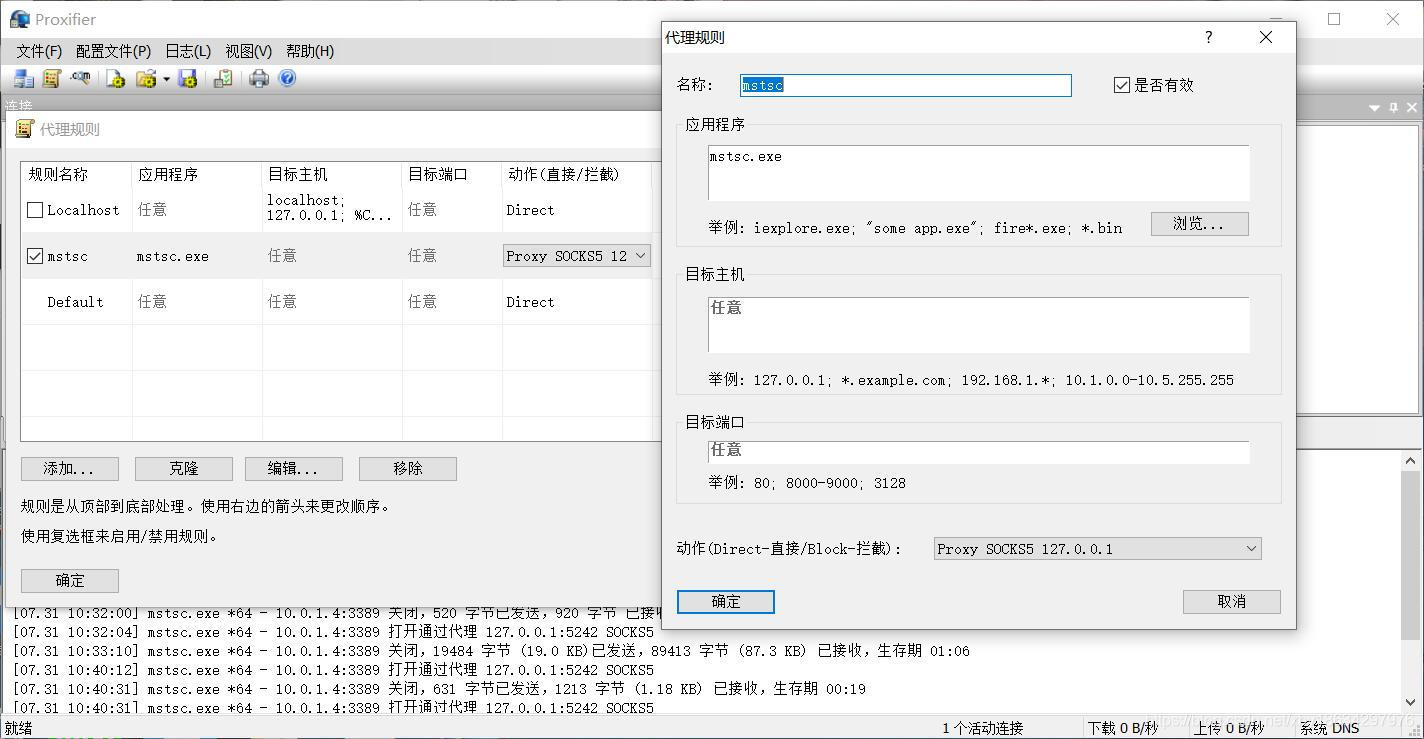Click log entry at 10:40:12
The width and height of the screenshot is (1424, 739).
333,670
